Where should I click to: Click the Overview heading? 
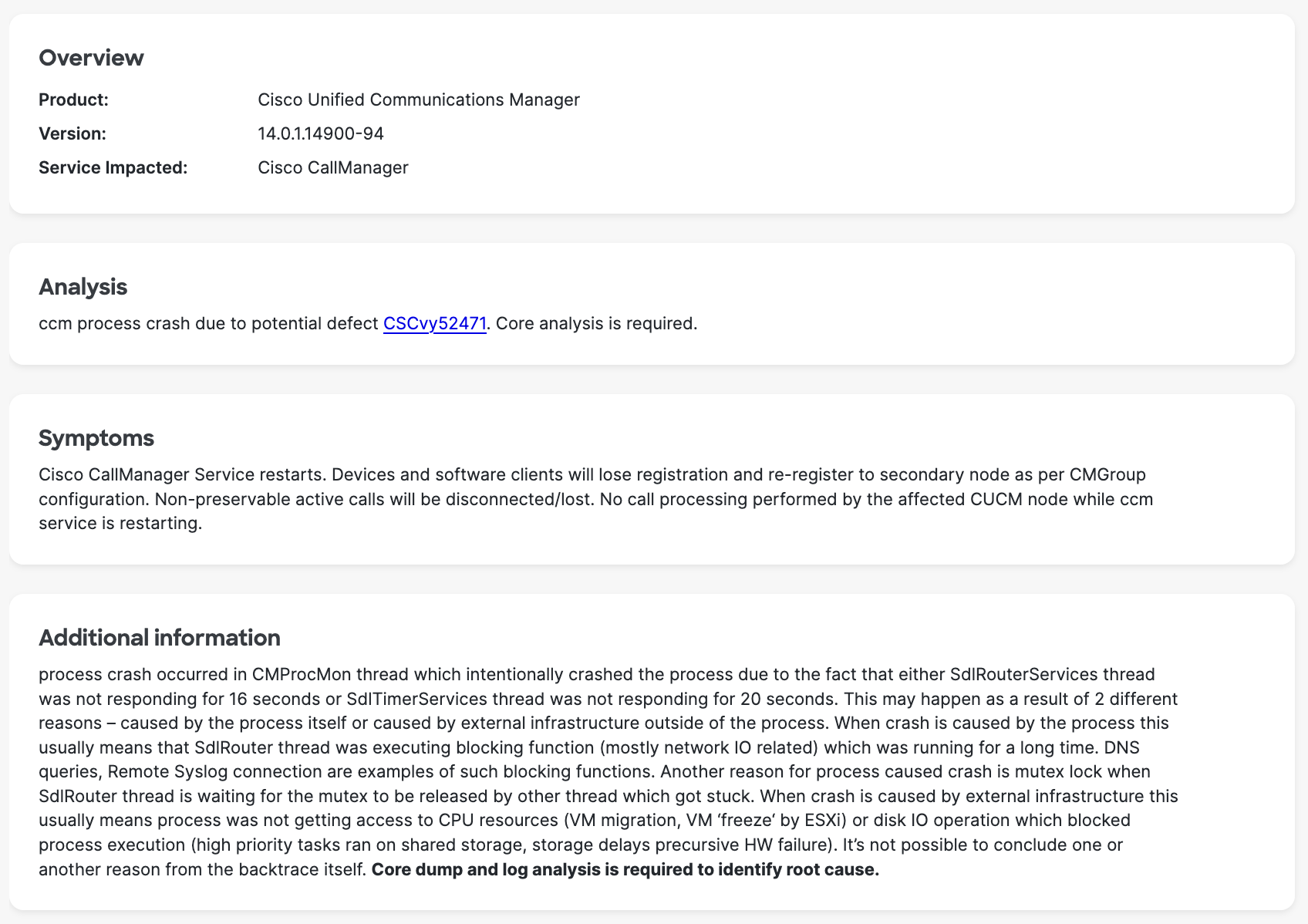tap(91, 58)
